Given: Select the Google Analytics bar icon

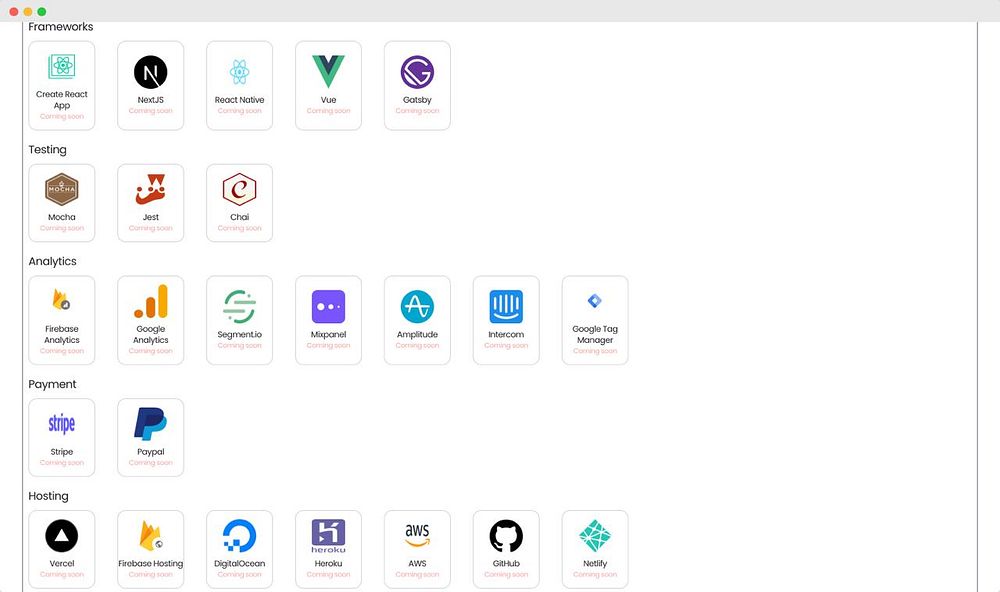Looking at the screenshot, I should (x=151, y=301).
